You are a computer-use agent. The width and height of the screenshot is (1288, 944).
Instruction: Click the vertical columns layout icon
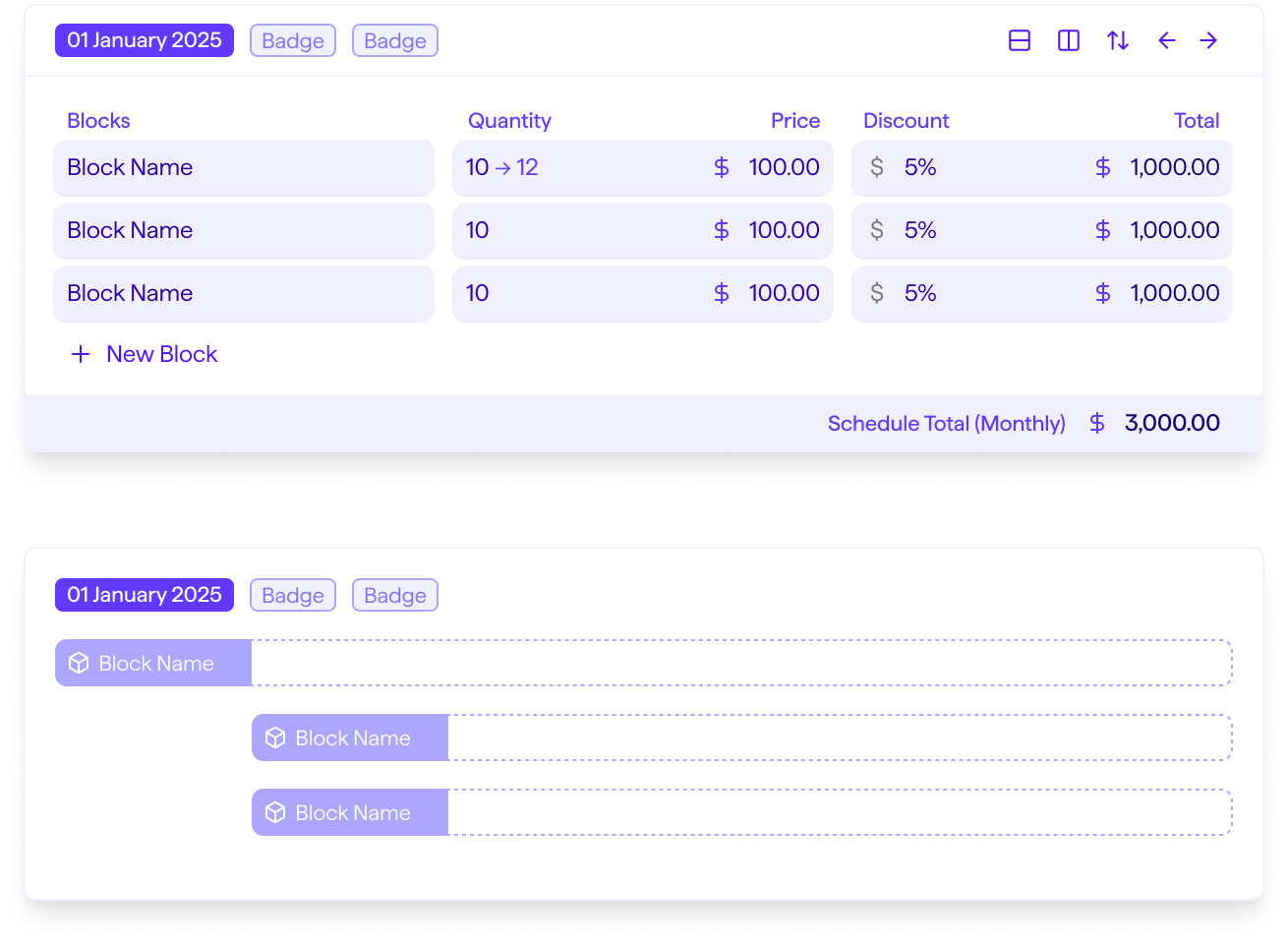pyautogui.click(x=1069, y=40)
